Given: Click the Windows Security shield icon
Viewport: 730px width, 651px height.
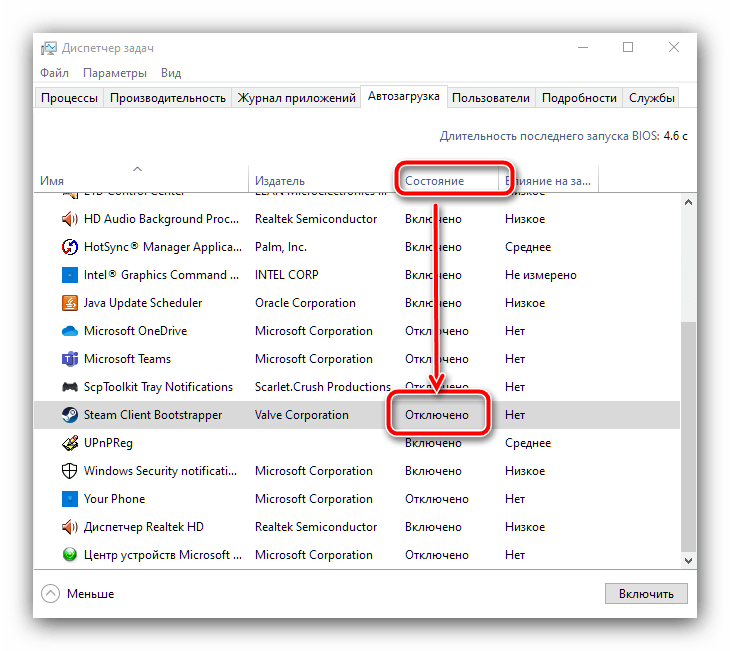Looking at the screenshot, I should 70,471.
